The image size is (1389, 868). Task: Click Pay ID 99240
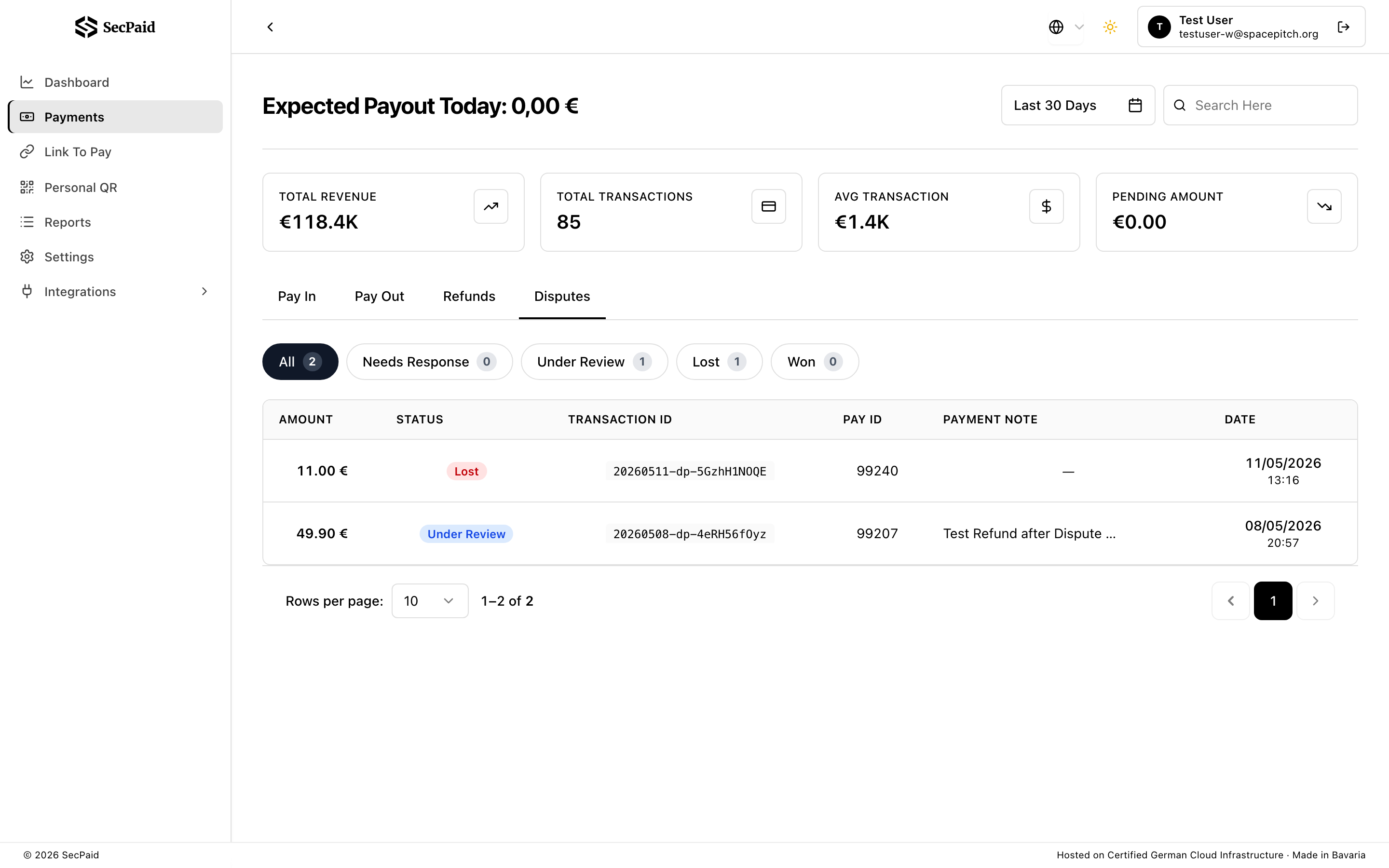[877, 471]
